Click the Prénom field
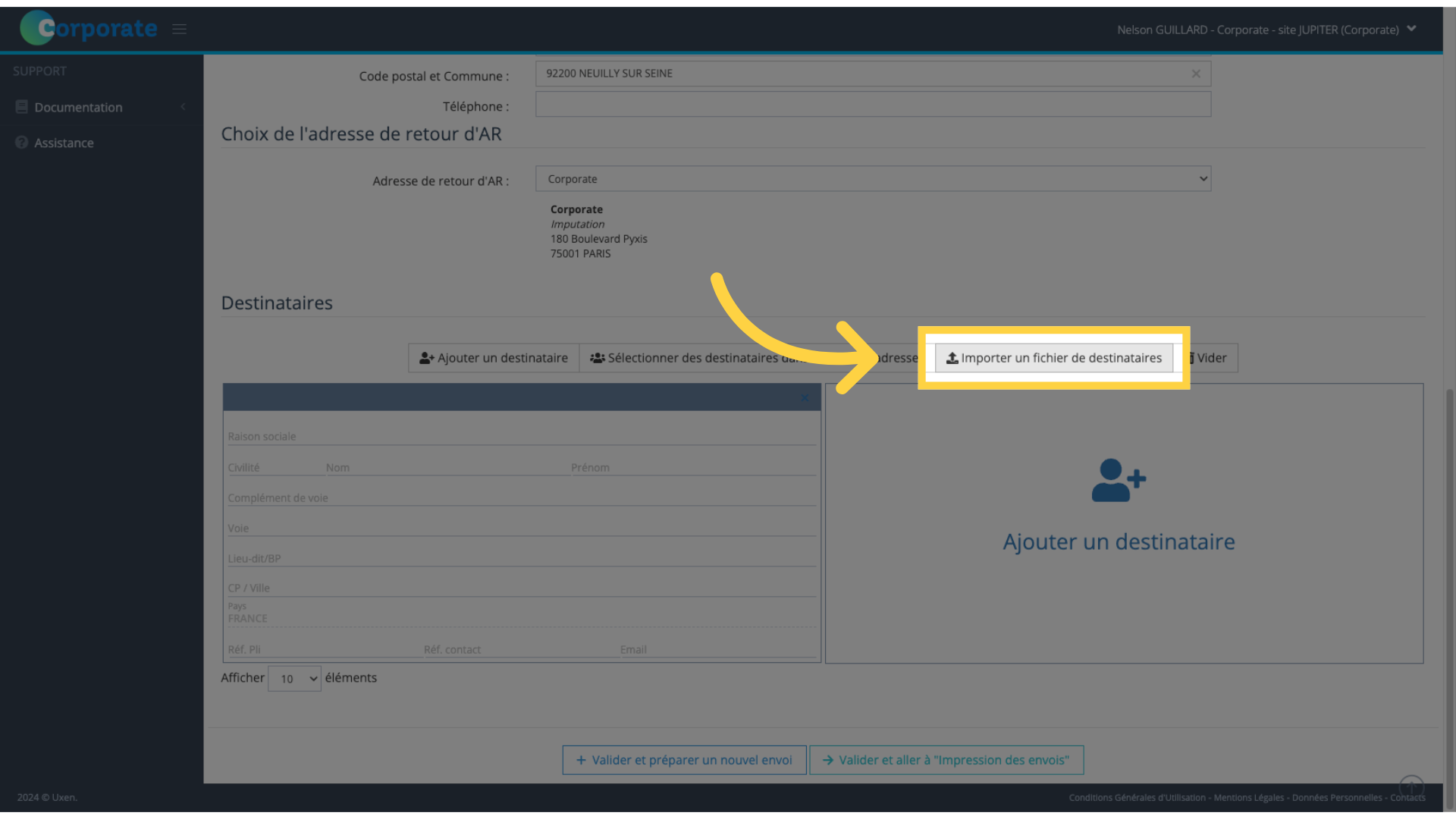This screenshot has width=1456, height=819. pos(693,467)
